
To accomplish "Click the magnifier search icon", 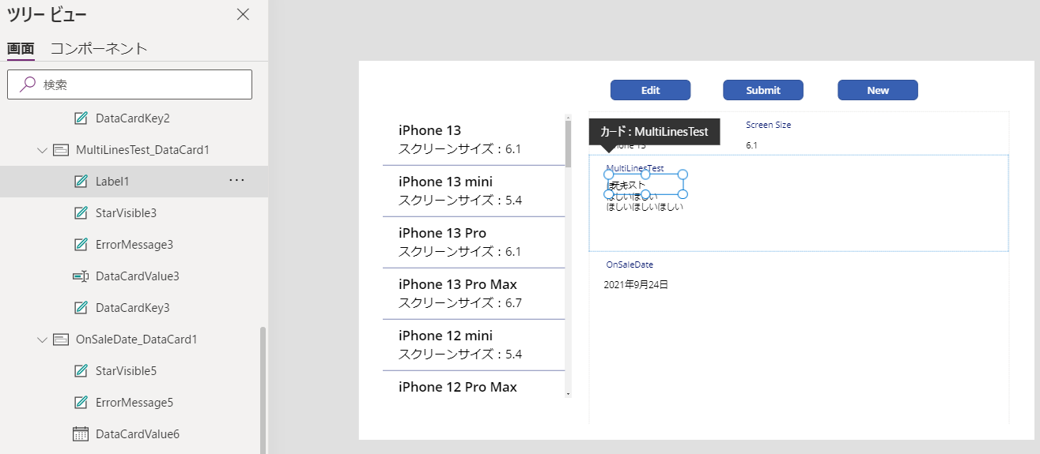I will click(28, 84).
